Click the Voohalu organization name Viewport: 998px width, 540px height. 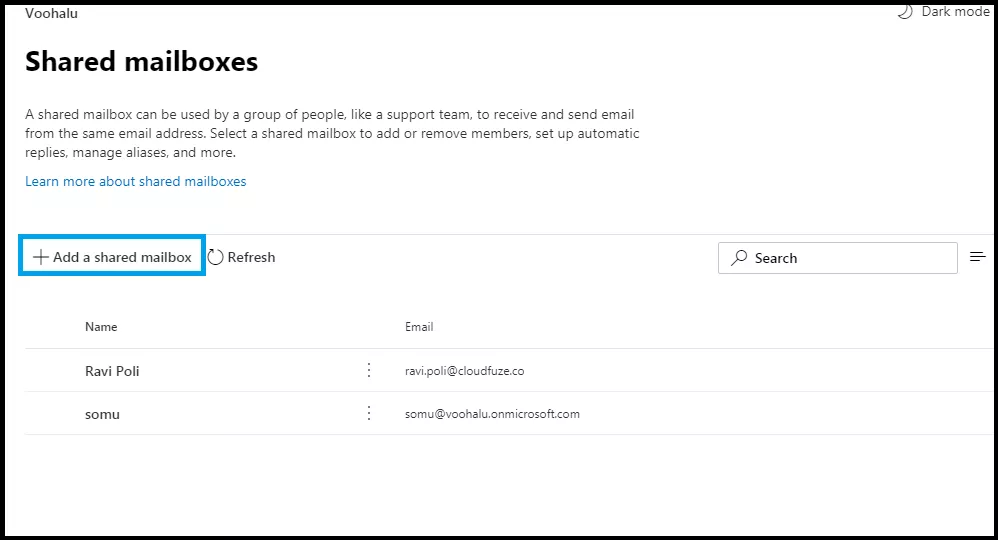point(52,13)
